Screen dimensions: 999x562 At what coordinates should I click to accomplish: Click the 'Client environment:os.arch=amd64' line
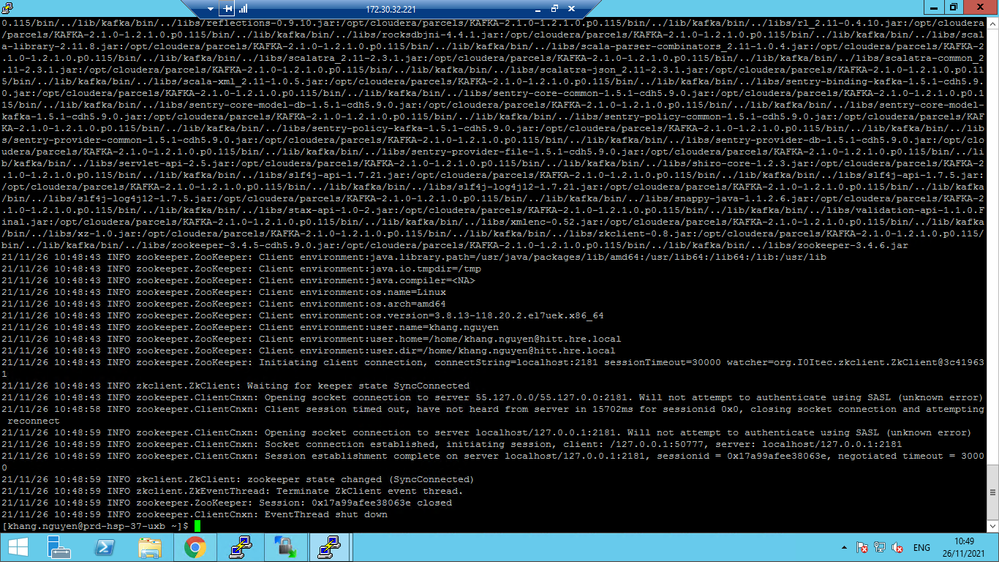(224, 304)
